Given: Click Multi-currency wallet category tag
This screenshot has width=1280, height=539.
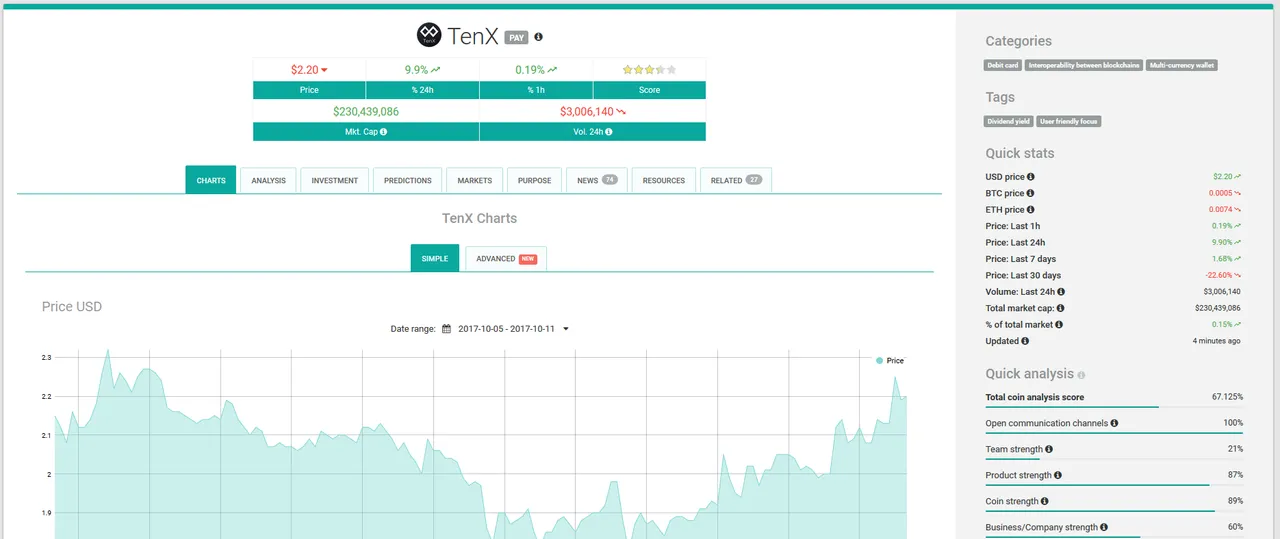Looking at the screenshot, I should point(1182,65).
